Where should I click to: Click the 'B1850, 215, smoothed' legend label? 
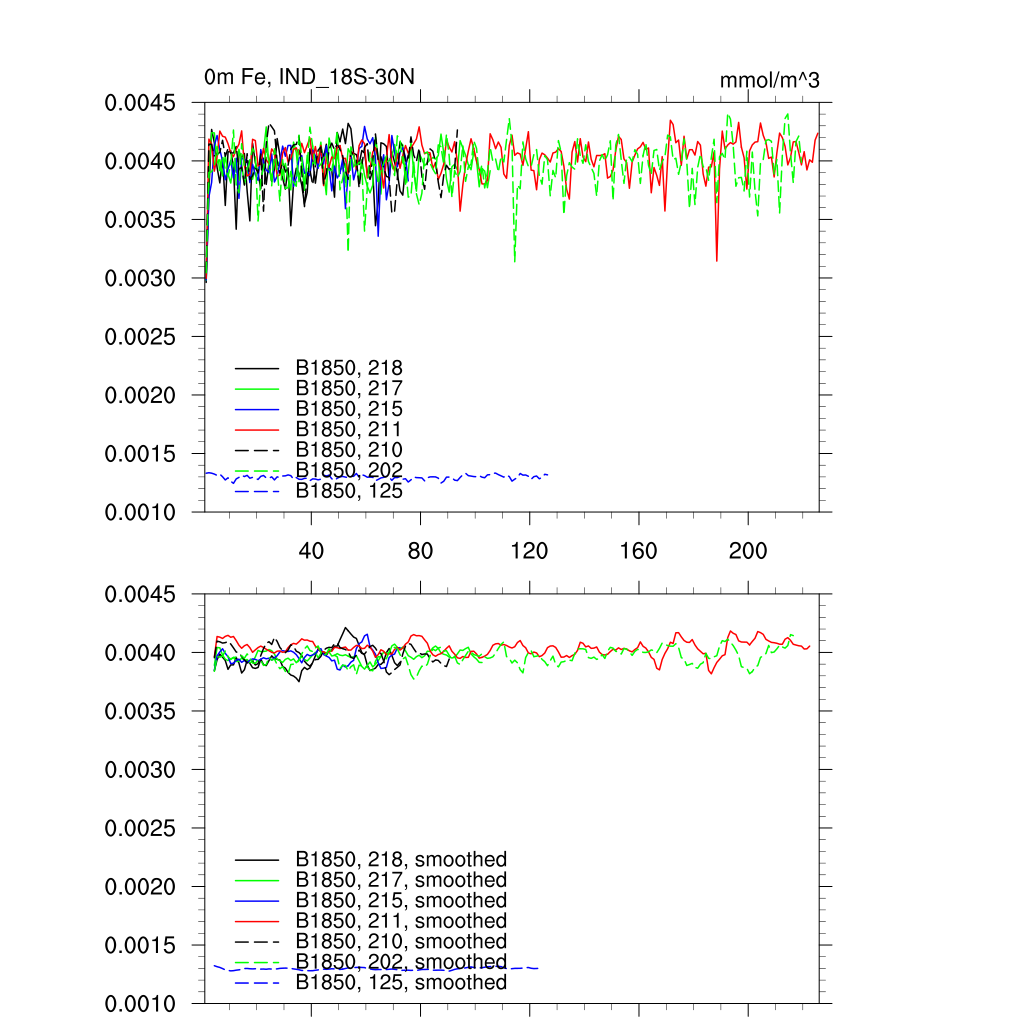click(x=401, y=901)
